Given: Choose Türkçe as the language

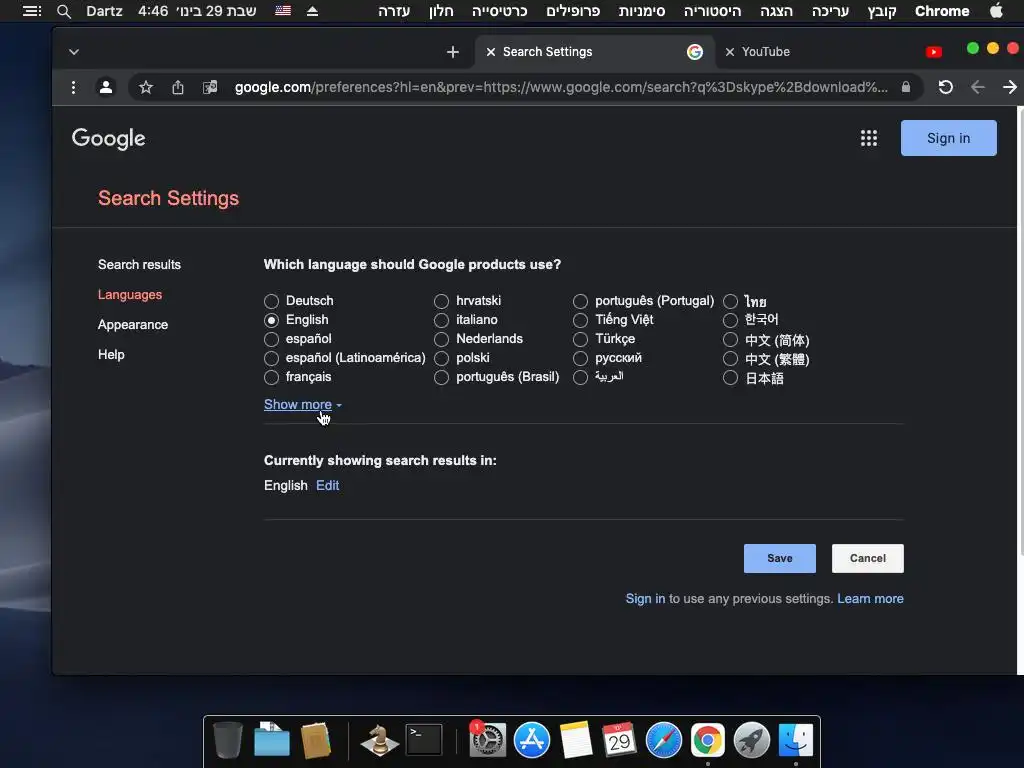Looking at the screenshot, I should 580,339.
